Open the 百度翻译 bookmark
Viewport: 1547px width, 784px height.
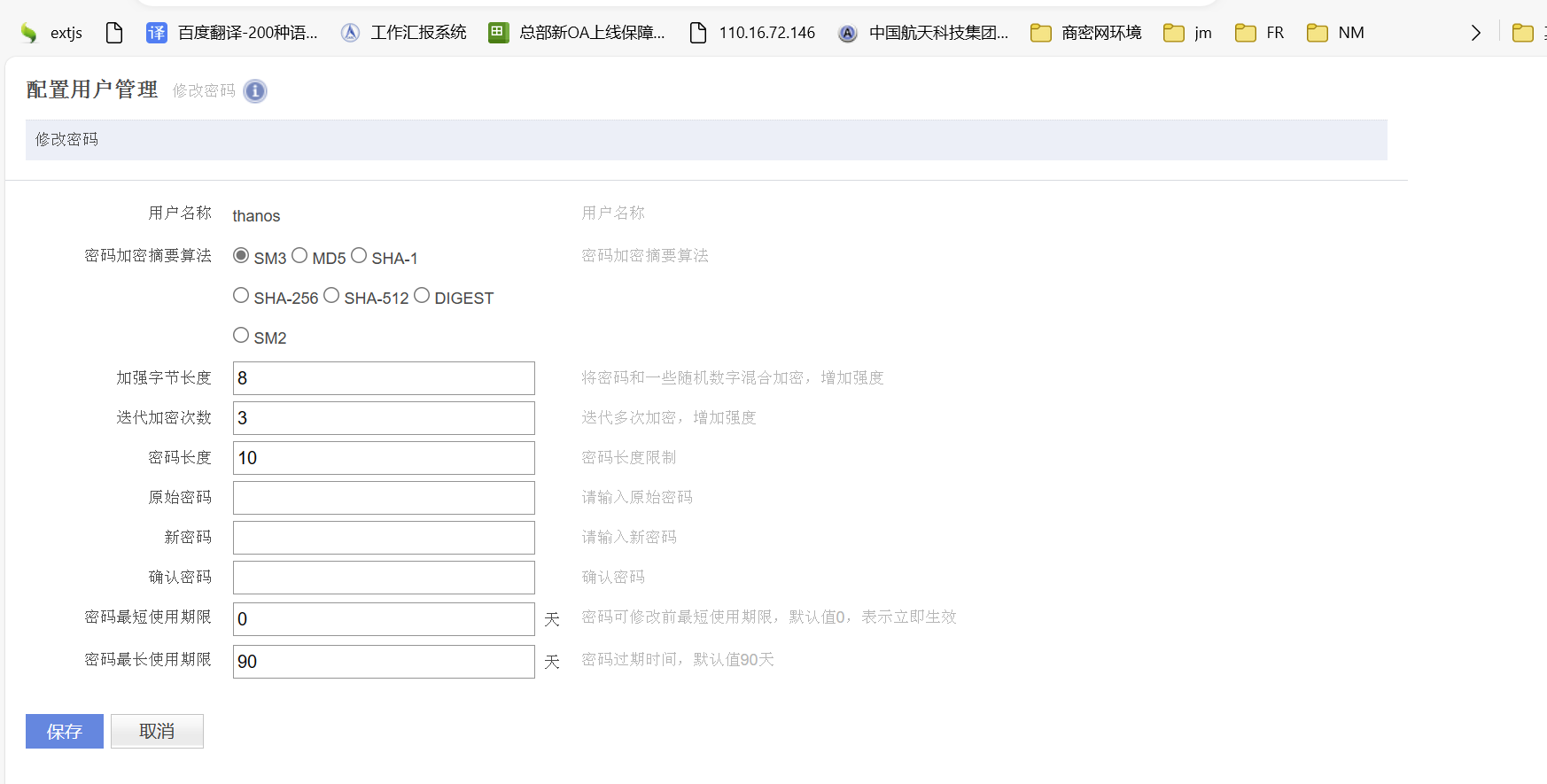(231, 33)
